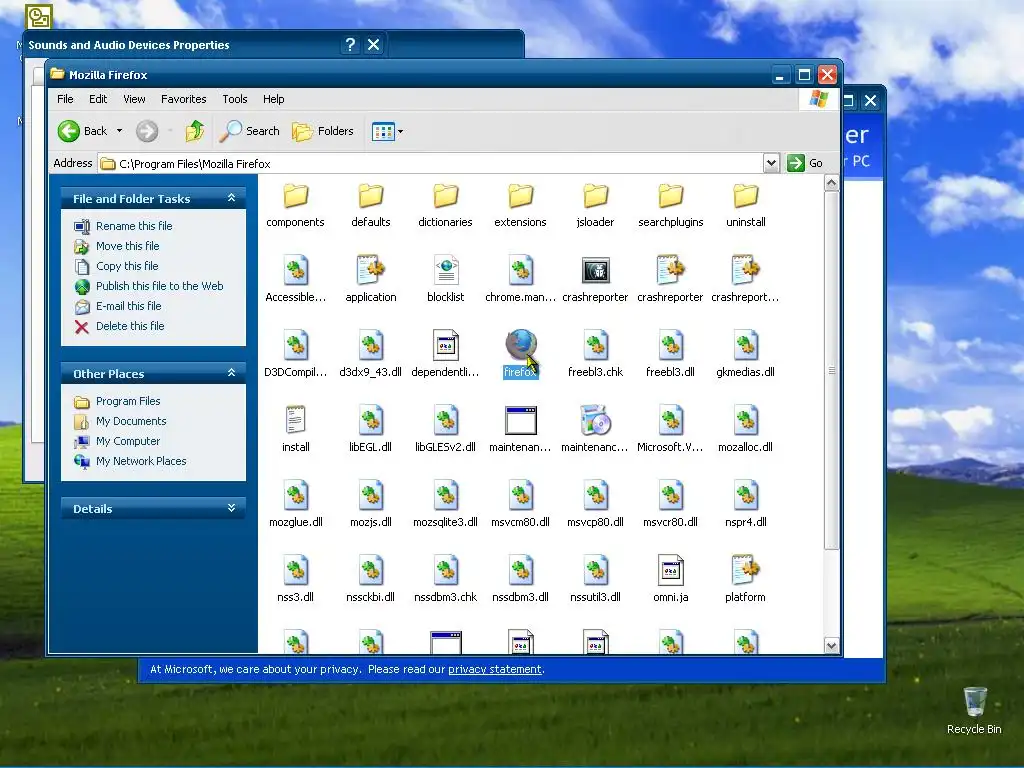Select the mozsqlite3.dll file
The height and width of the screenshot is (768, 1024).
[445, 495]
